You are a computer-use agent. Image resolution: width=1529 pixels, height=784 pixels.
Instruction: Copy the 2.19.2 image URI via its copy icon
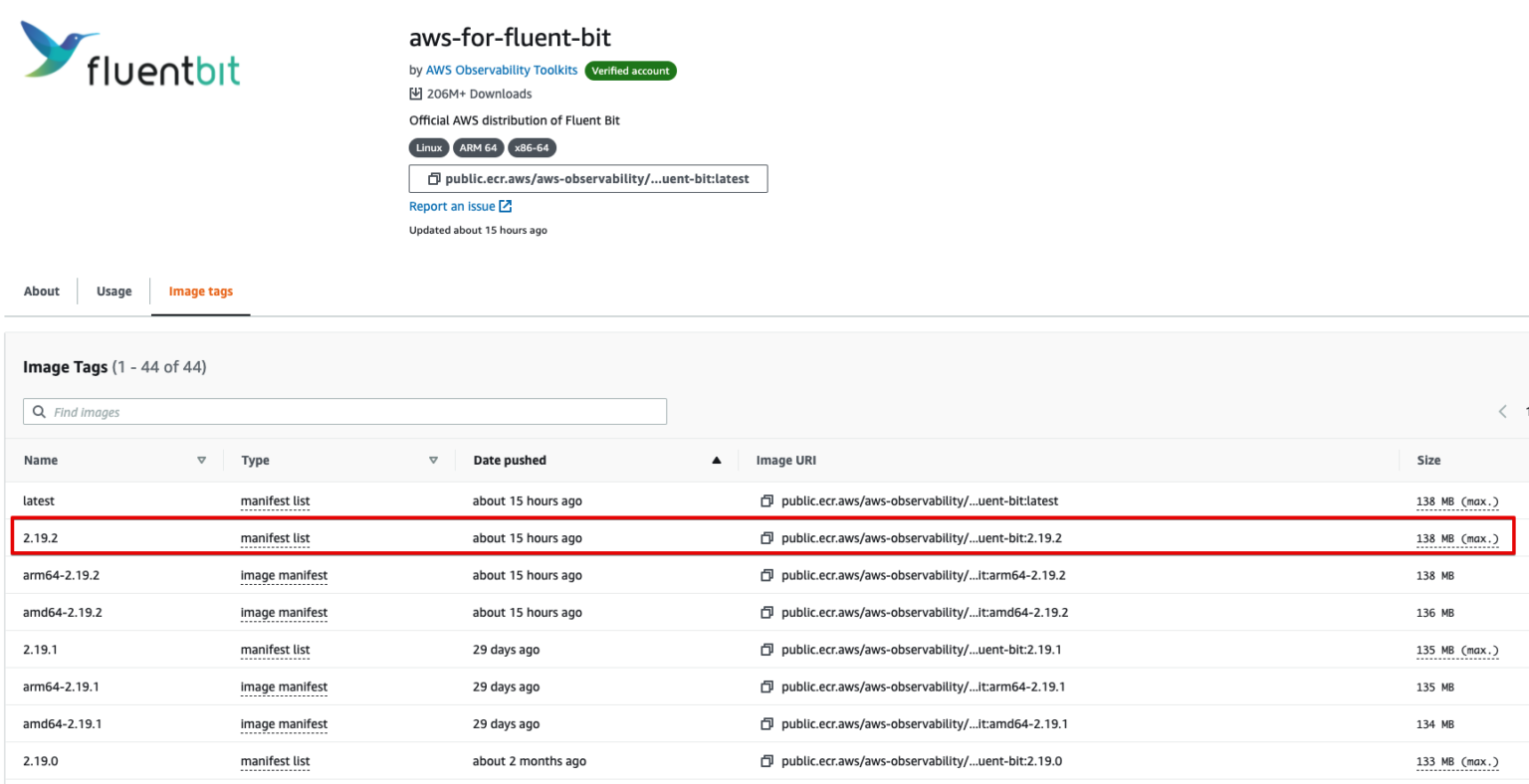(x=765, y=537)
